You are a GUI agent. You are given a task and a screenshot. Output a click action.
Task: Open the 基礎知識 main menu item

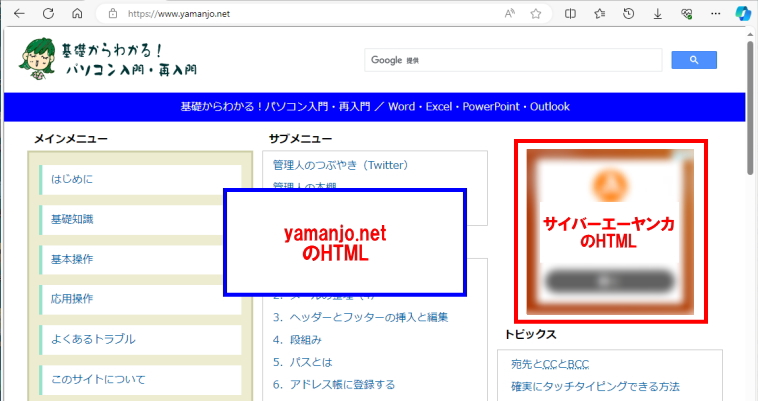[140, 220]
